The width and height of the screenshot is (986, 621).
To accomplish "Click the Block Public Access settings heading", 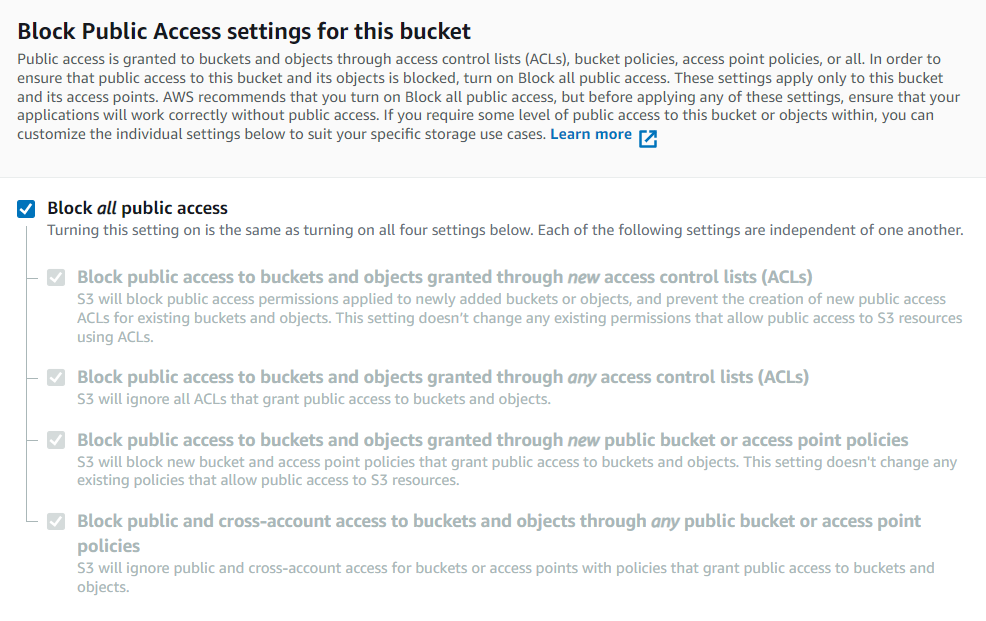I will click(244, 31).
